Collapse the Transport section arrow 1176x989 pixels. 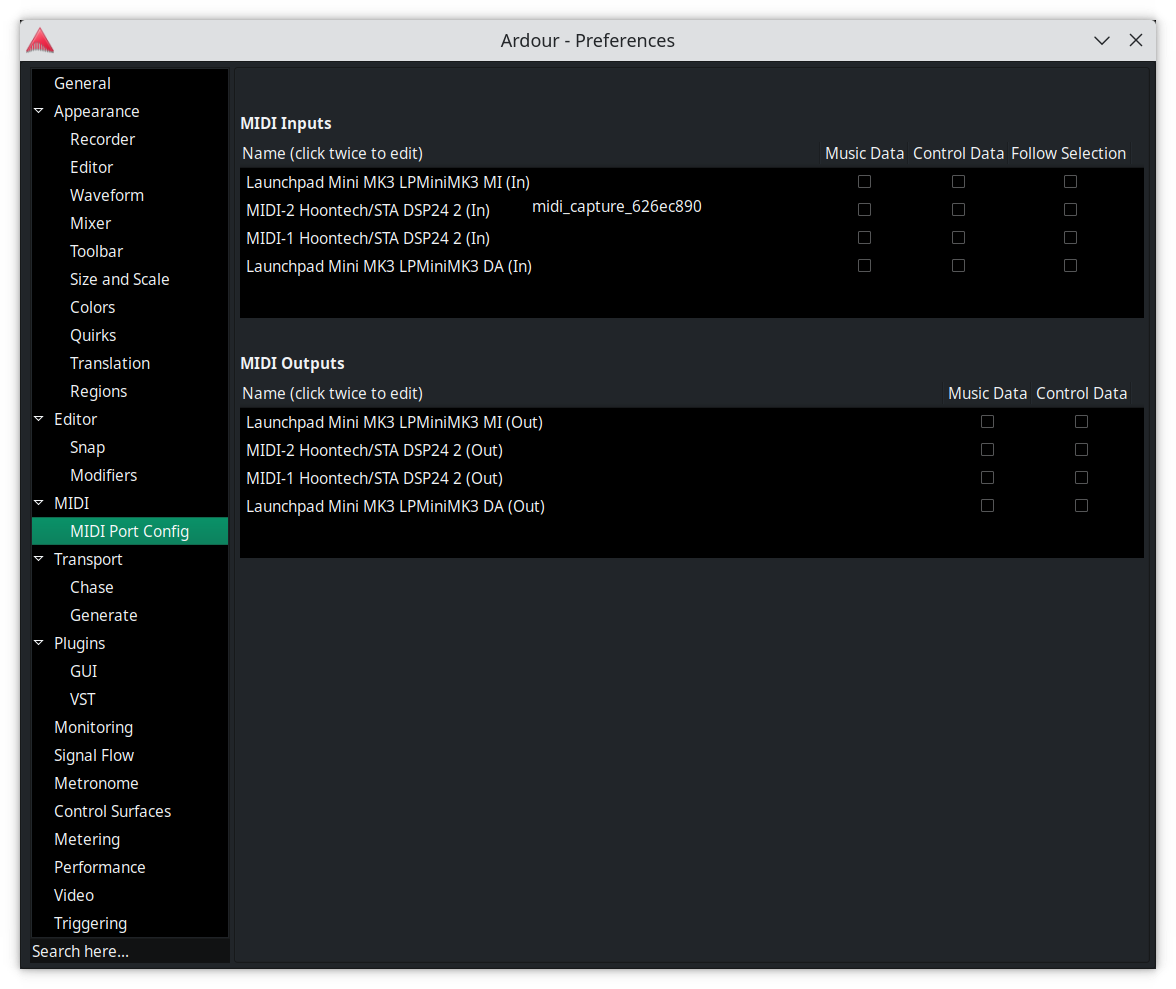[x=39, y=560]
